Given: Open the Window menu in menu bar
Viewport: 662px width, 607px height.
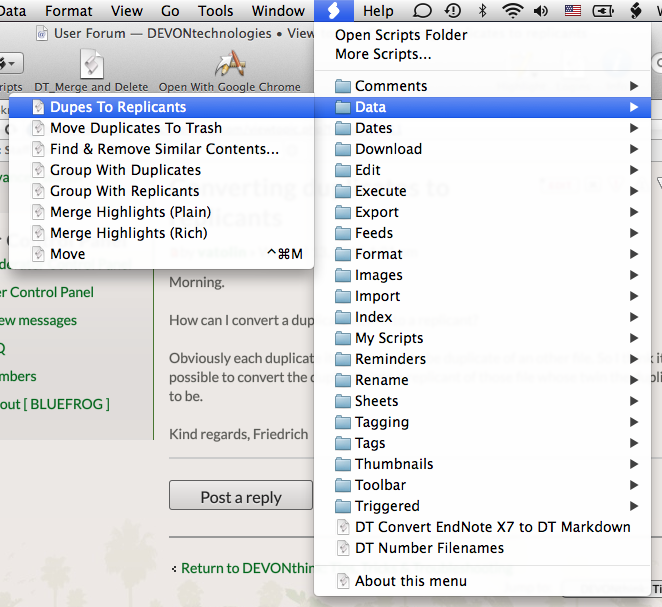Looking at the screenshot, I should click(x=278, y=11).
